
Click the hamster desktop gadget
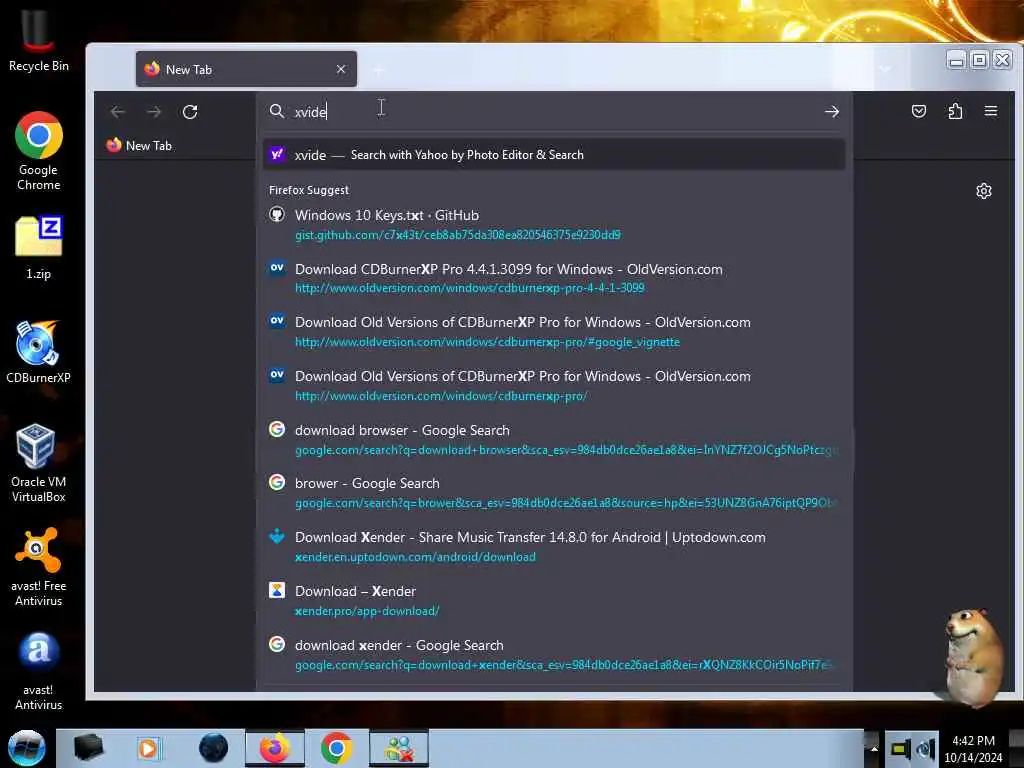[x=974, y=656]
